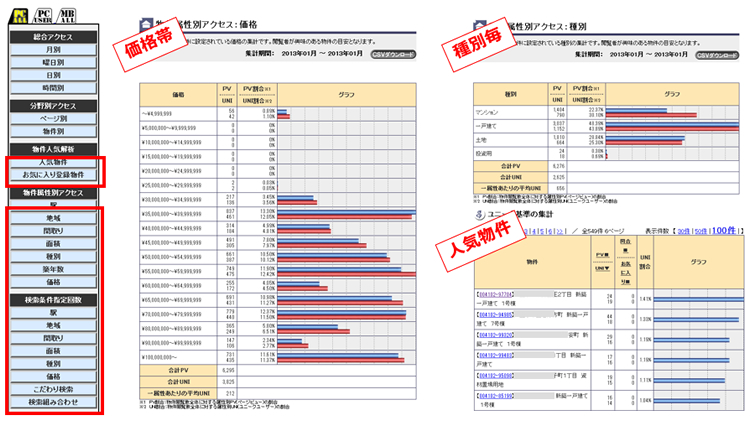Jump to last page with >> link
The width and height of the screenshot is (750, 421).
pyautogui.click(x=559, y=232)
